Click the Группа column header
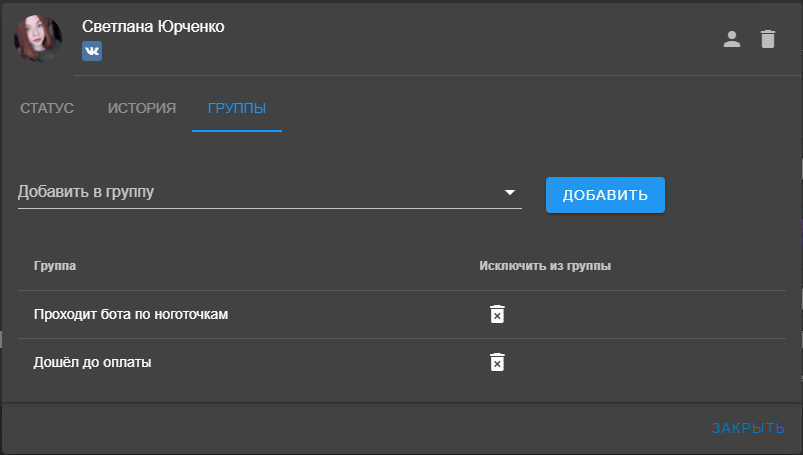 [x=55, y=266]
